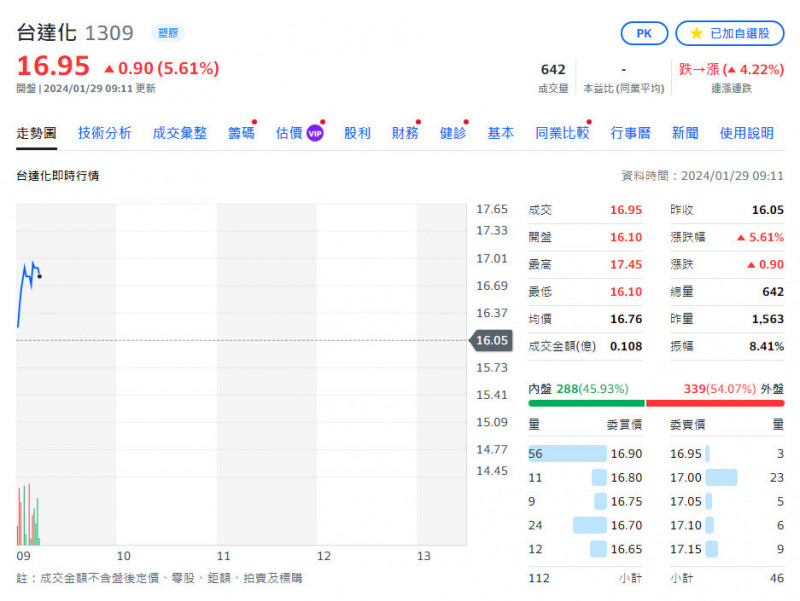Click the ask volume bar showing 23
This screenshot has height=601, width=800.
pos(721,478)
